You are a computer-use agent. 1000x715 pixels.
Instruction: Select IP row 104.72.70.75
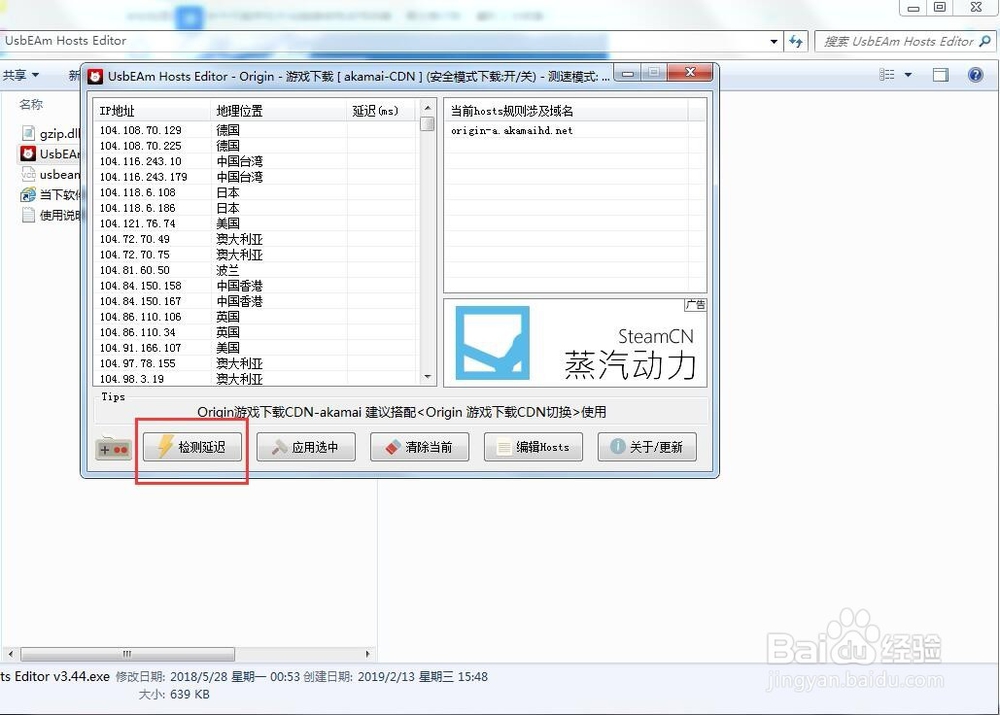(256, 254)
